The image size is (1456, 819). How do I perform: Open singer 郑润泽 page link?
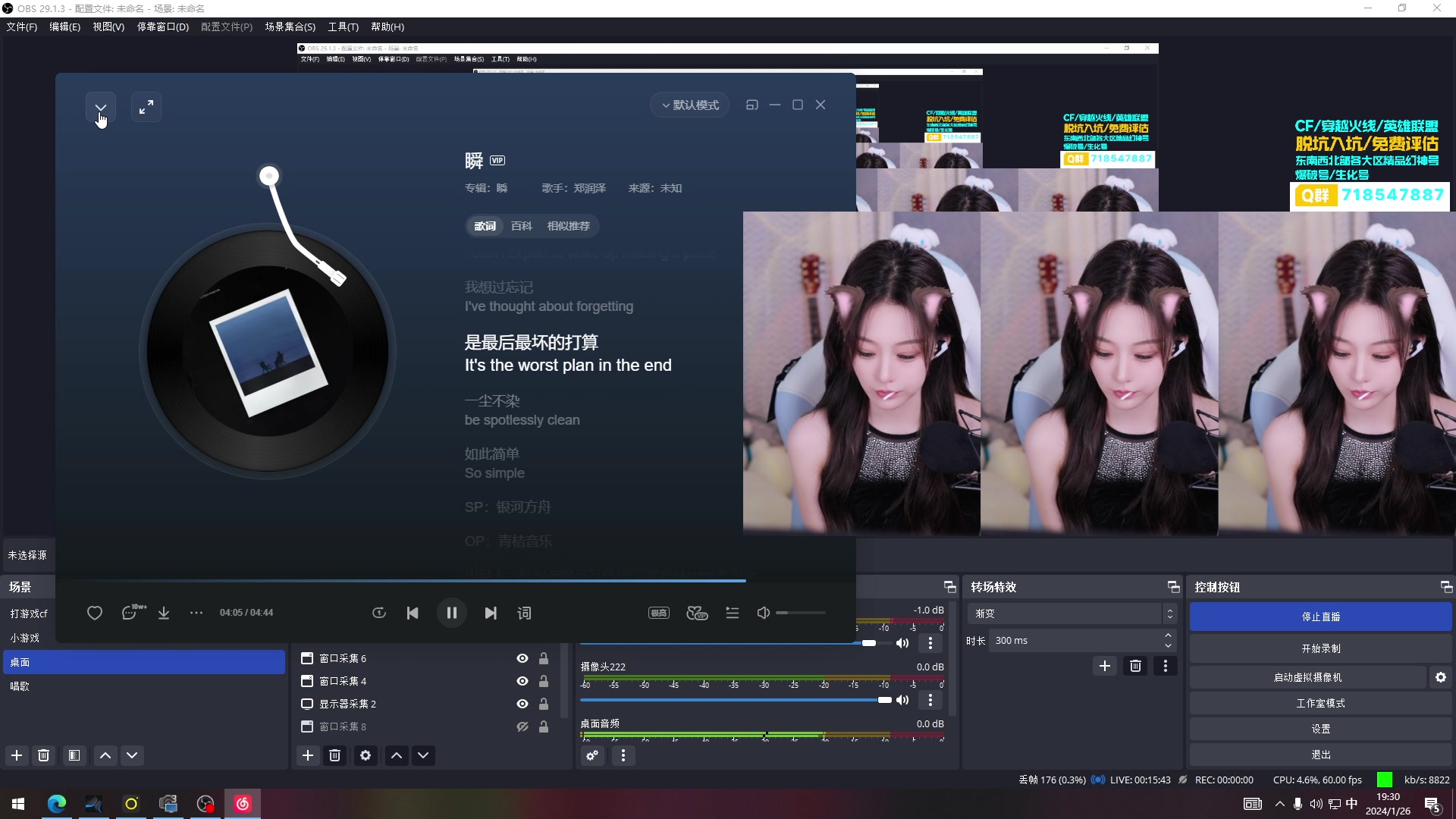pos(589,188)
